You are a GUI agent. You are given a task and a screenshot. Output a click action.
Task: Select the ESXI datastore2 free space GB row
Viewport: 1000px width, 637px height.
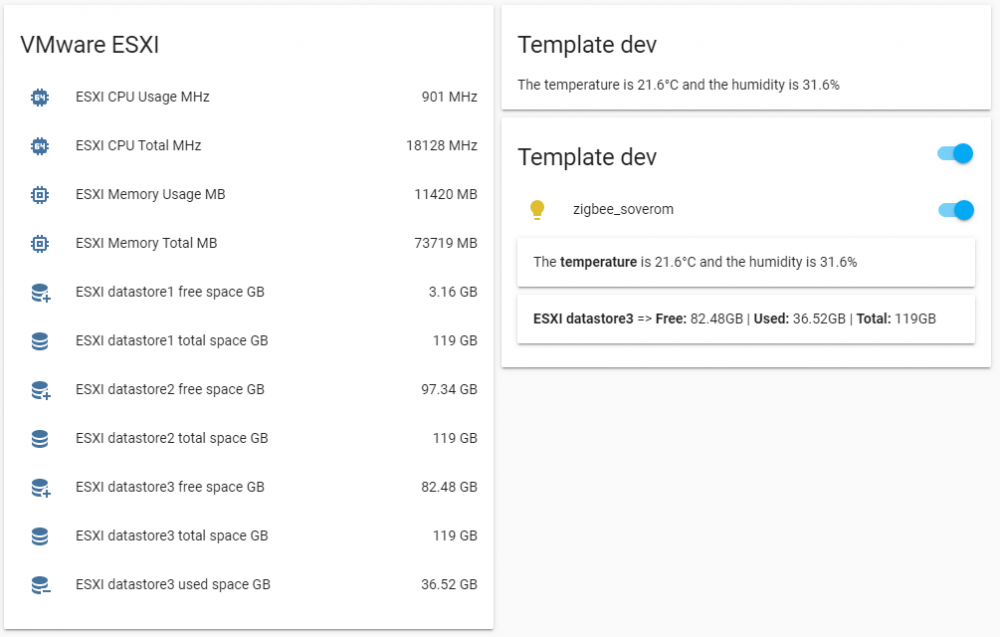point(170,389)
